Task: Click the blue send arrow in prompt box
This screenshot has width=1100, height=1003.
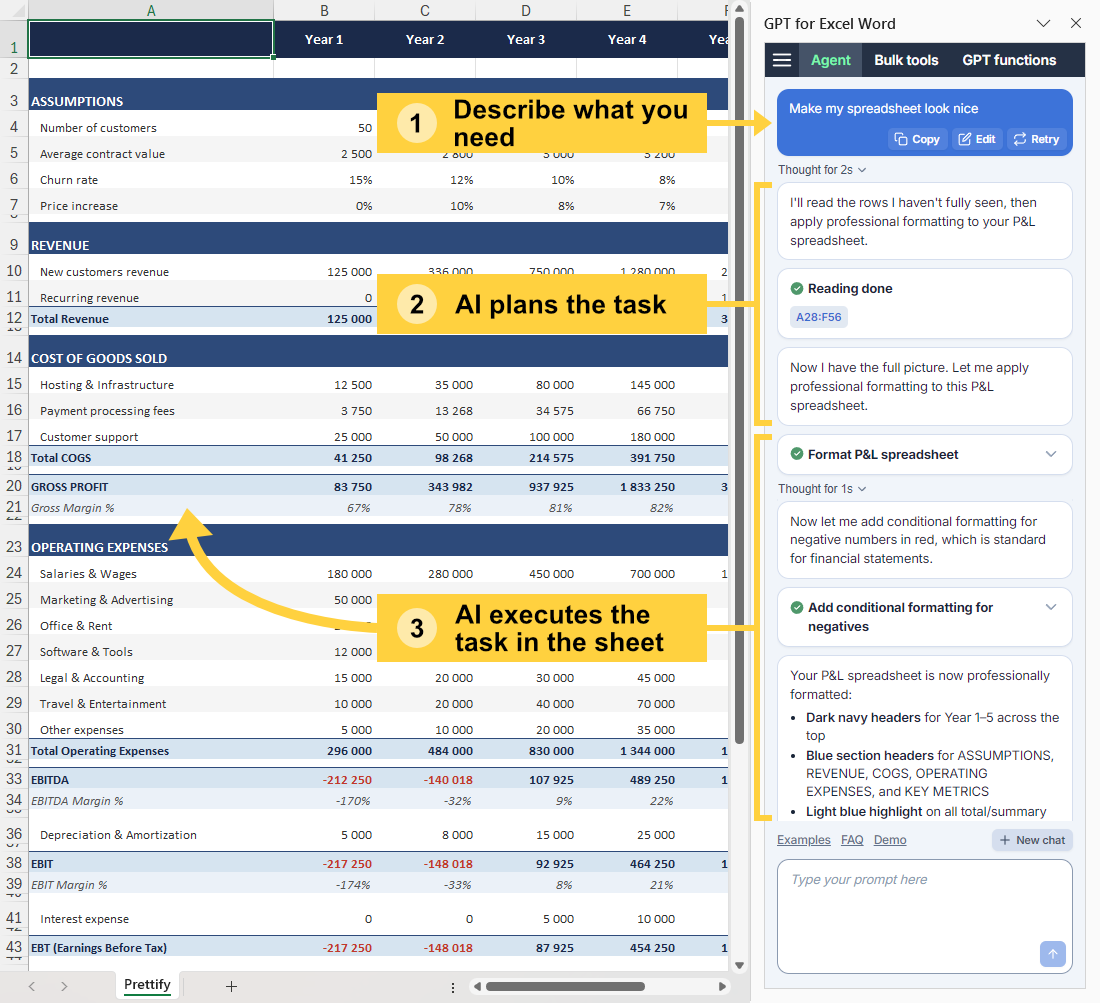Action: pyautogui.click(x=1052, y=954)
